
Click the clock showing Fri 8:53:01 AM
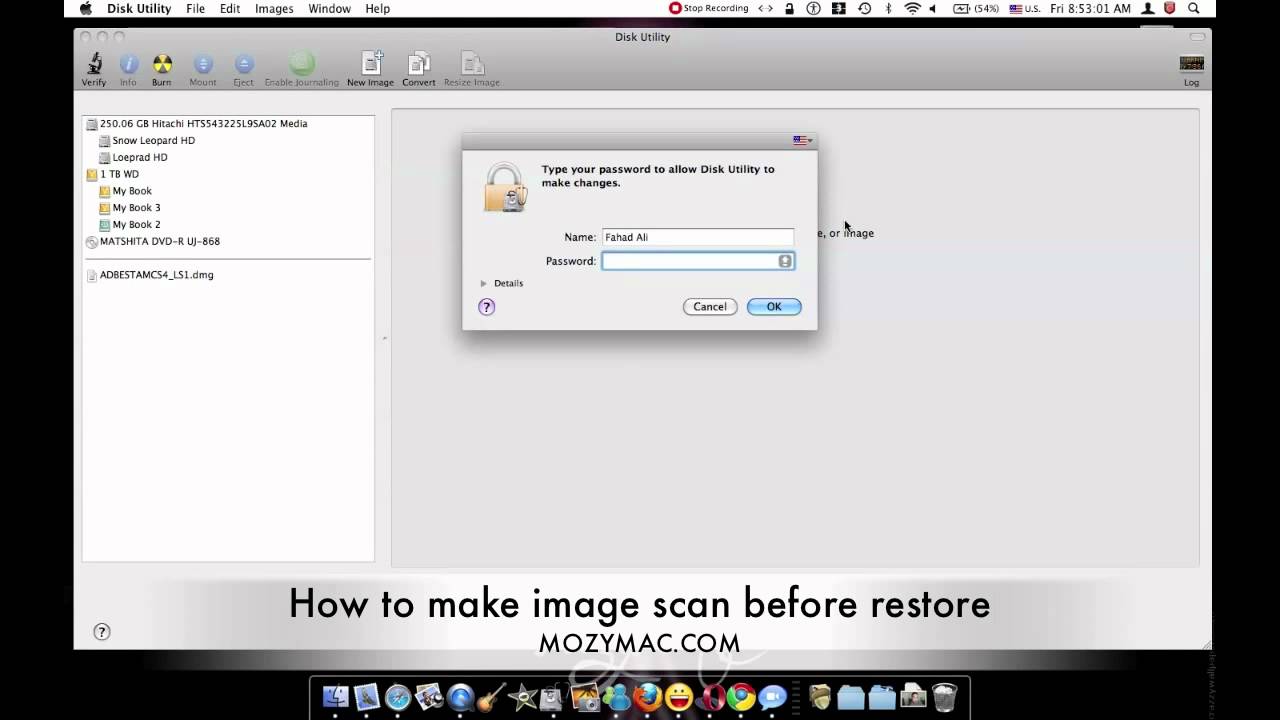pos(1090,8)
